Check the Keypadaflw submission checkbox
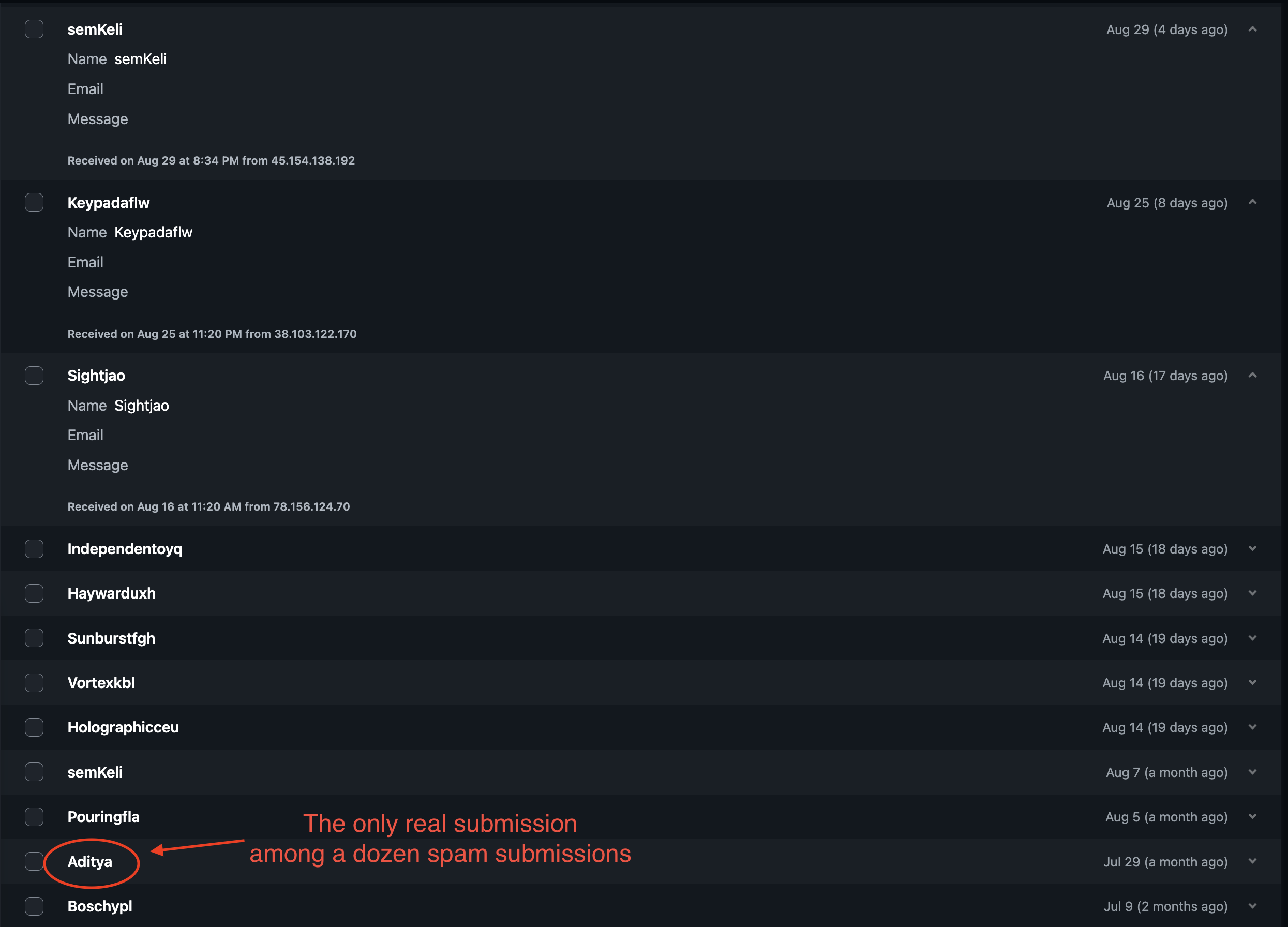 point(34,202)
